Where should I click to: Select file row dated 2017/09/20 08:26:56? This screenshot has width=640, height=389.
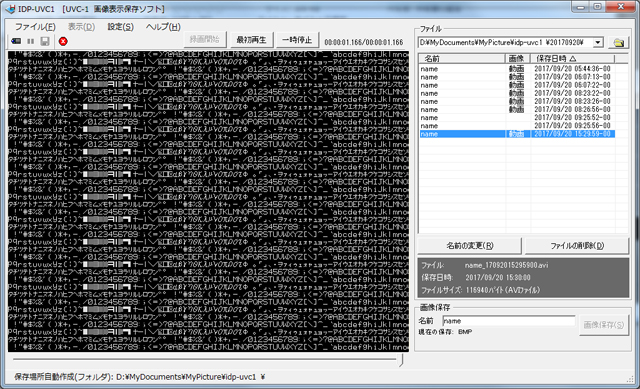click(x=517, y=110)
